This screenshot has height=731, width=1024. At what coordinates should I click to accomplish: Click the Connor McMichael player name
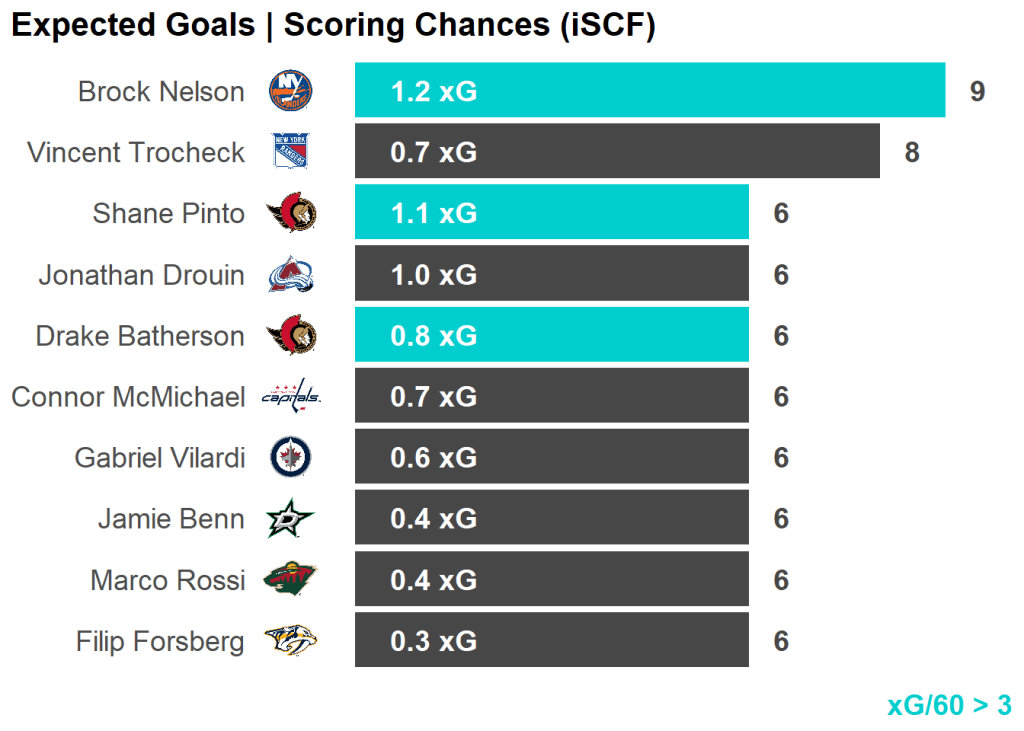[x=128, y=397]
